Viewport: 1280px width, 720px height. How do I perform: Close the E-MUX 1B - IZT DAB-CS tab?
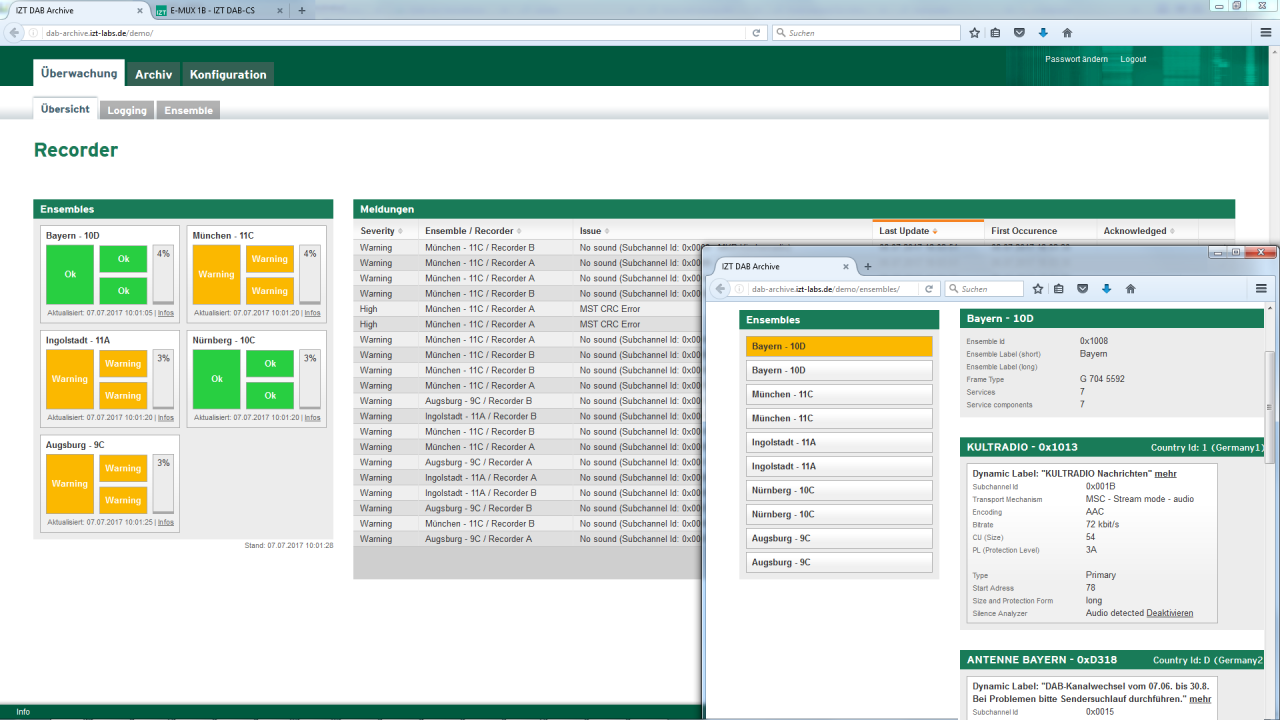(x=279, y=10)
